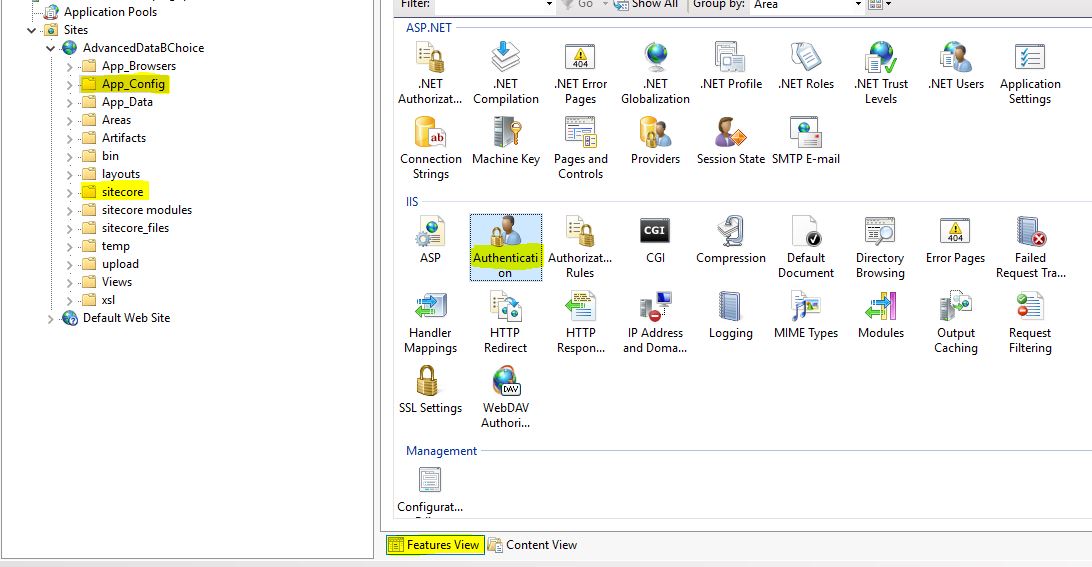Switch to Features View tab
This screenshot has width=1092, height=567.
click(434, 545)
